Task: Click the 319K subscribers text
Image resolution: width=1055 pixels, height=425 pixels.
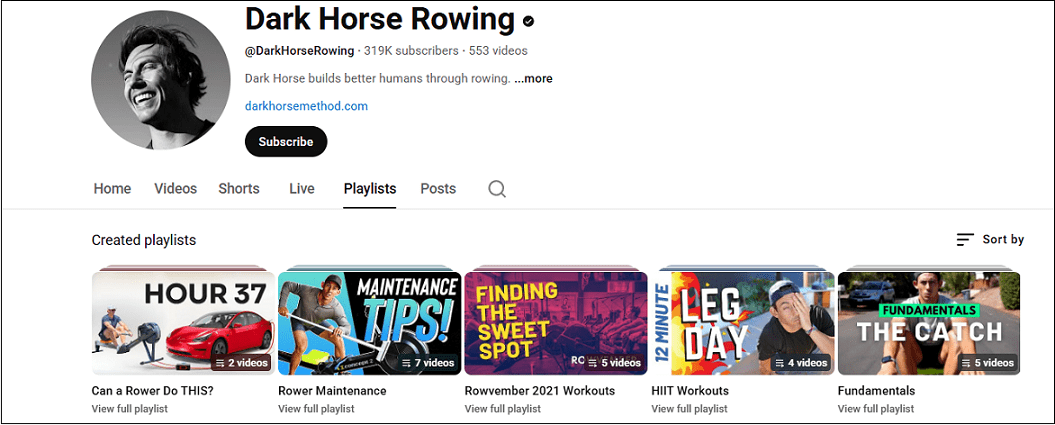Action: pyautogui.click(x=411, y=50)
